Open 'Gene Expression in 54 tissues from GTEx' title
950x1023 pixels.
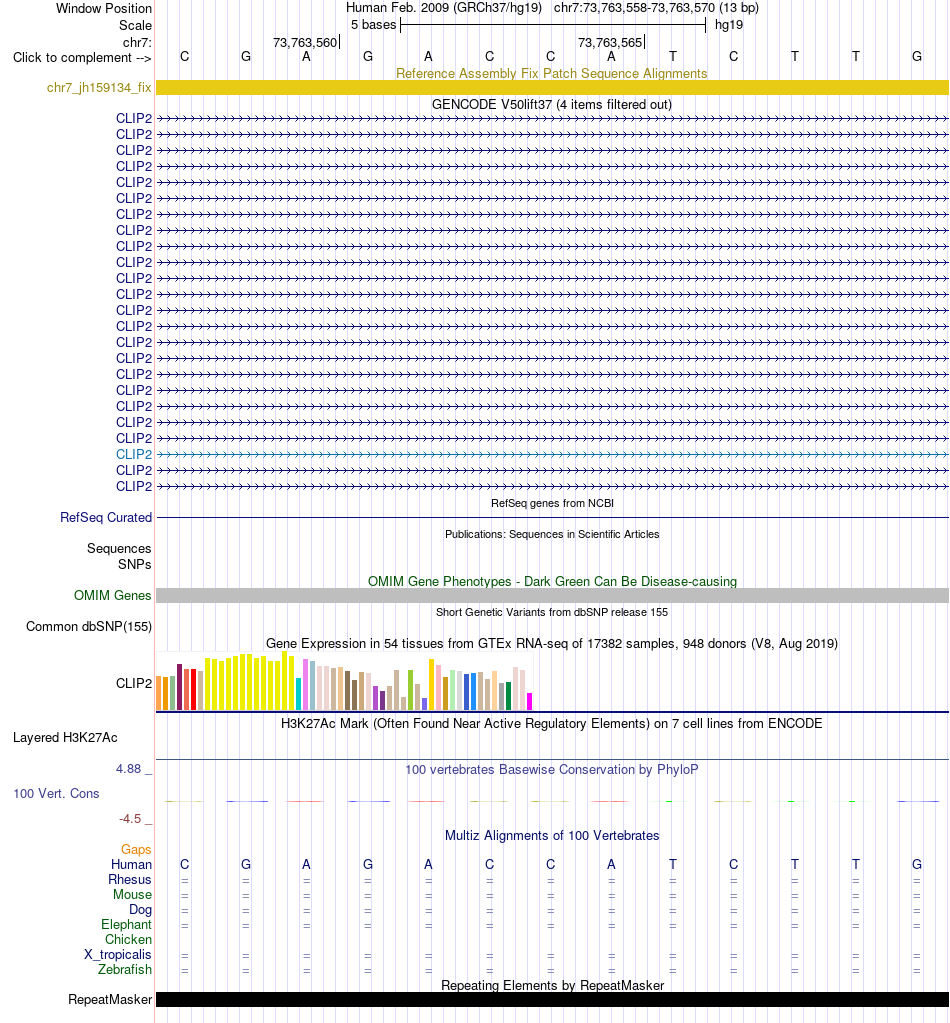click(551, 643)
